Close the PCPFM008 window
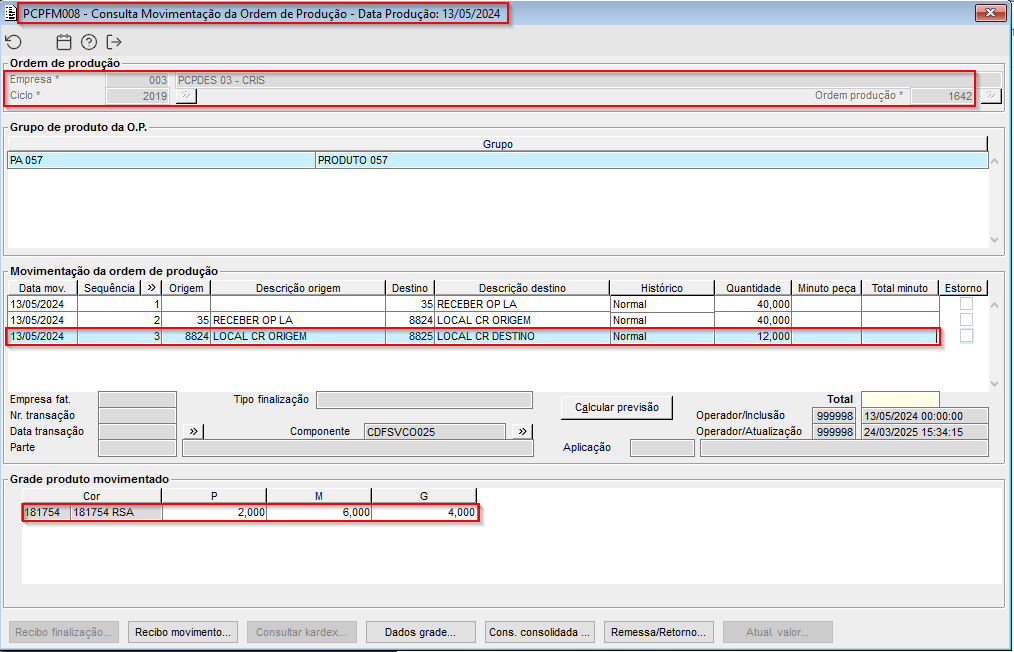The width and height of the screenshot is (1014, 652). click(990, 12)
